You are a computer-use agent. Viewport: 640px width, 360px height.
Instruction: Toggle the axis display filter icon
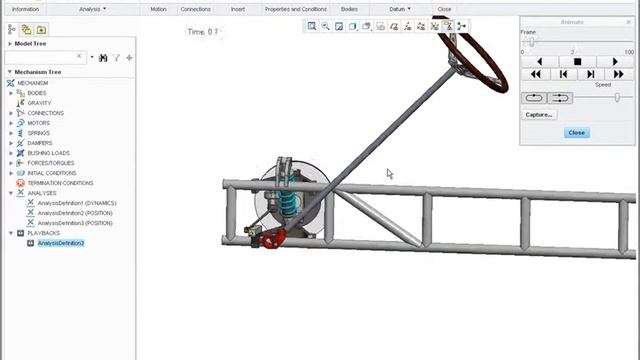pos(407,26)
